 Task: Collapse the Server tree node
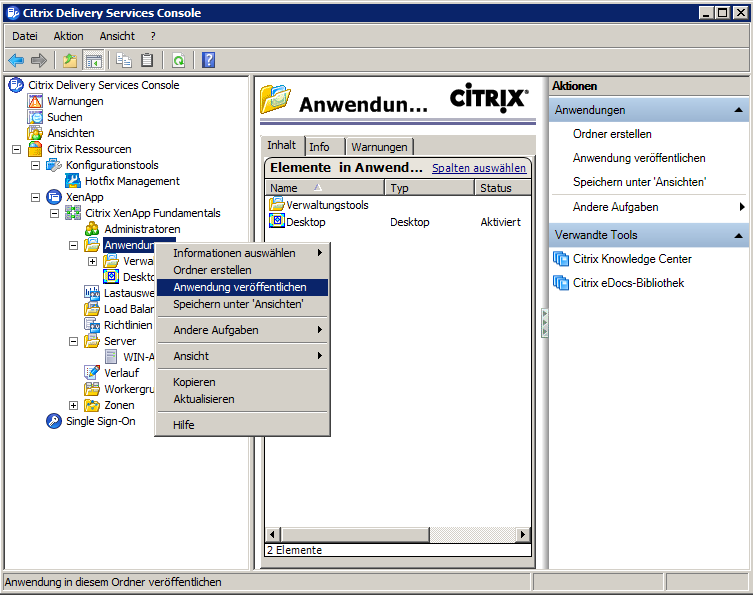point(73,341)
